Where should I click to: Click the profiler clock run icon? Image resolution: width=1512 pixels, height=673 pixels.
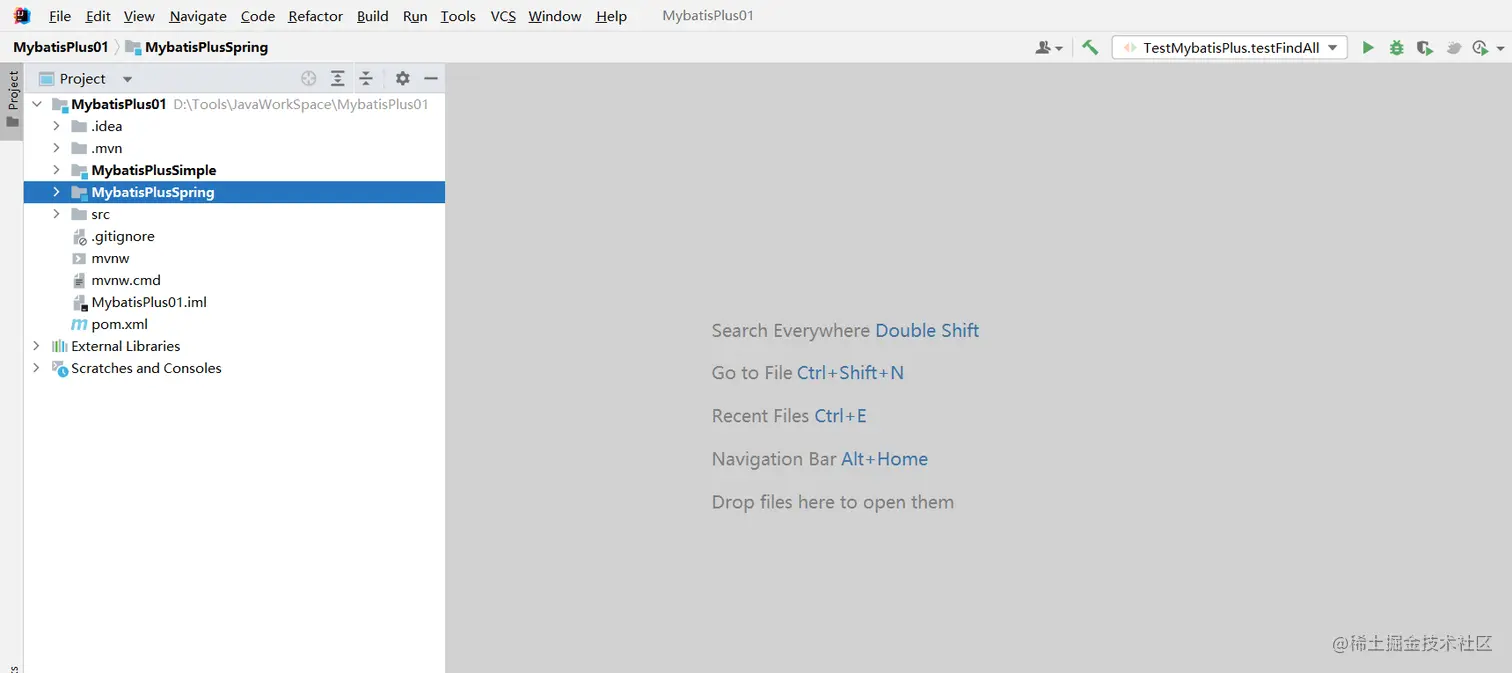tap(1480, 47)
